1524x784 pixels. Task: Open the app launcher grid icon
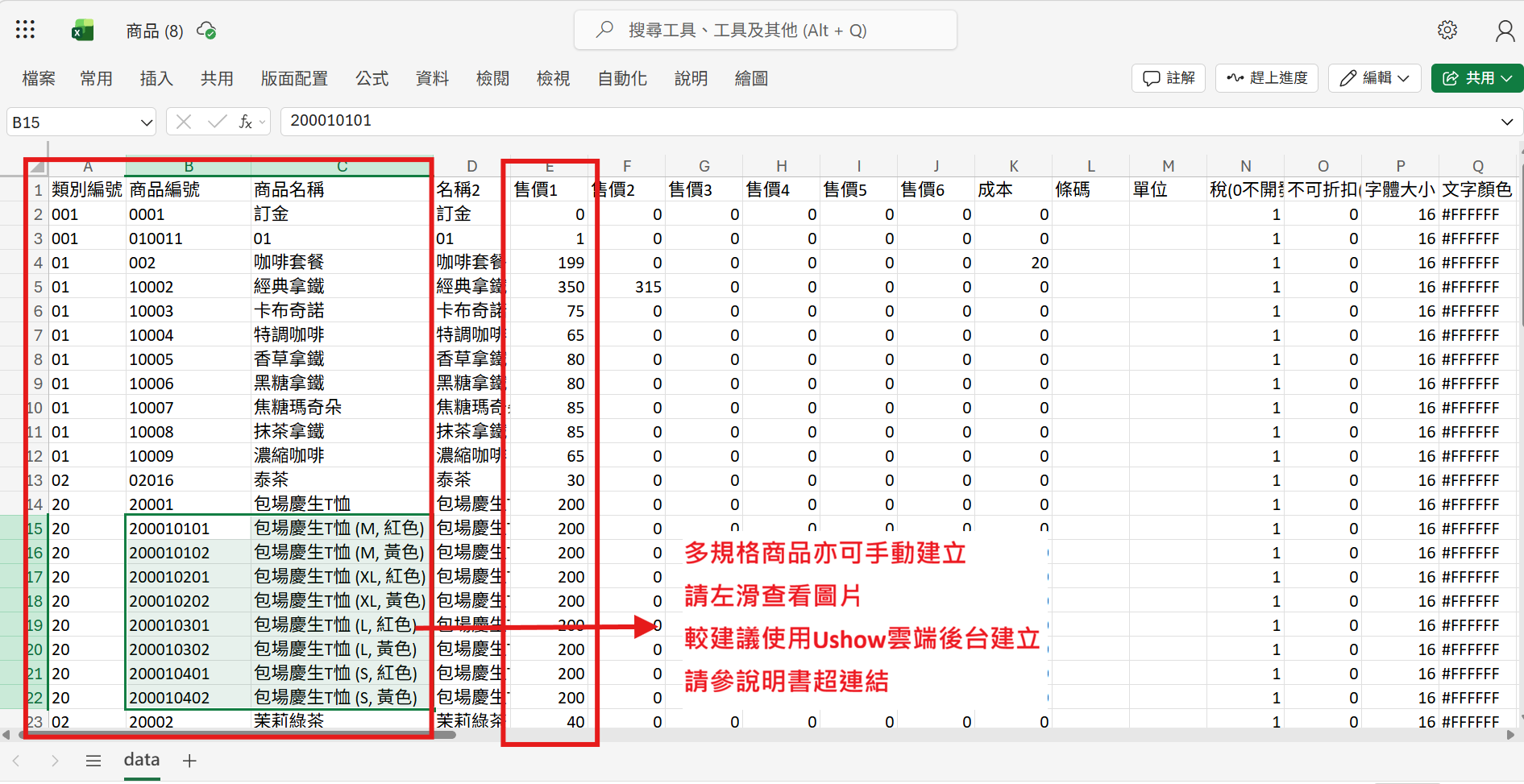pyautogui.click(x=25, y=31)
